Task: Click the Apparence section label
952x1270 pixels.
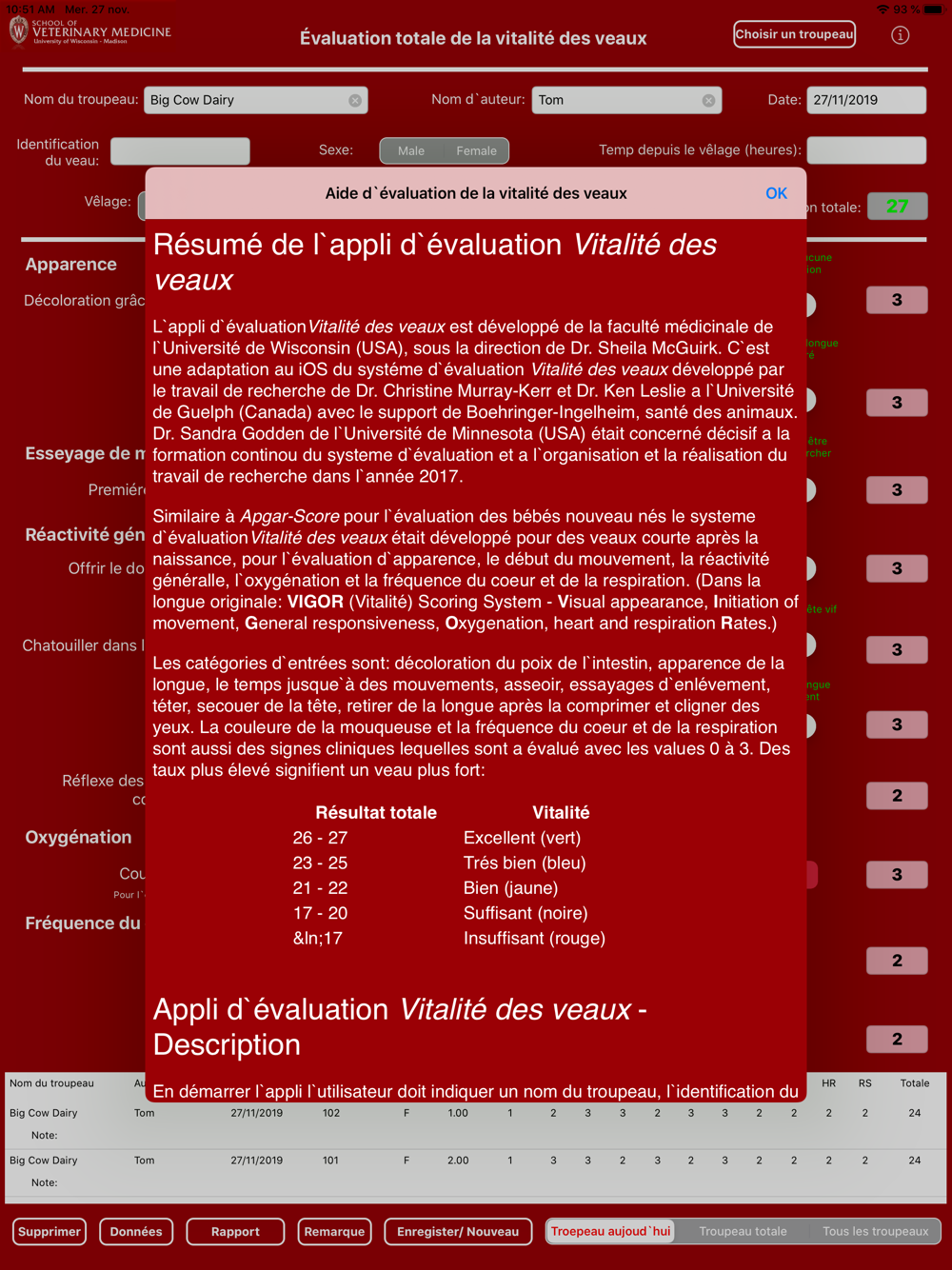Action: coord(70,265)
